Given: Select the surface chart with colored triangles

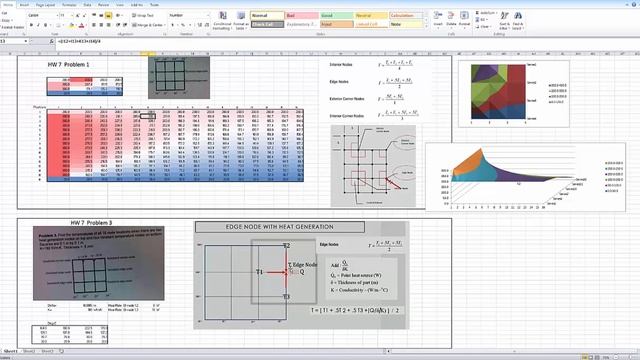Looking at the screenshot, I should pos(513,93).
